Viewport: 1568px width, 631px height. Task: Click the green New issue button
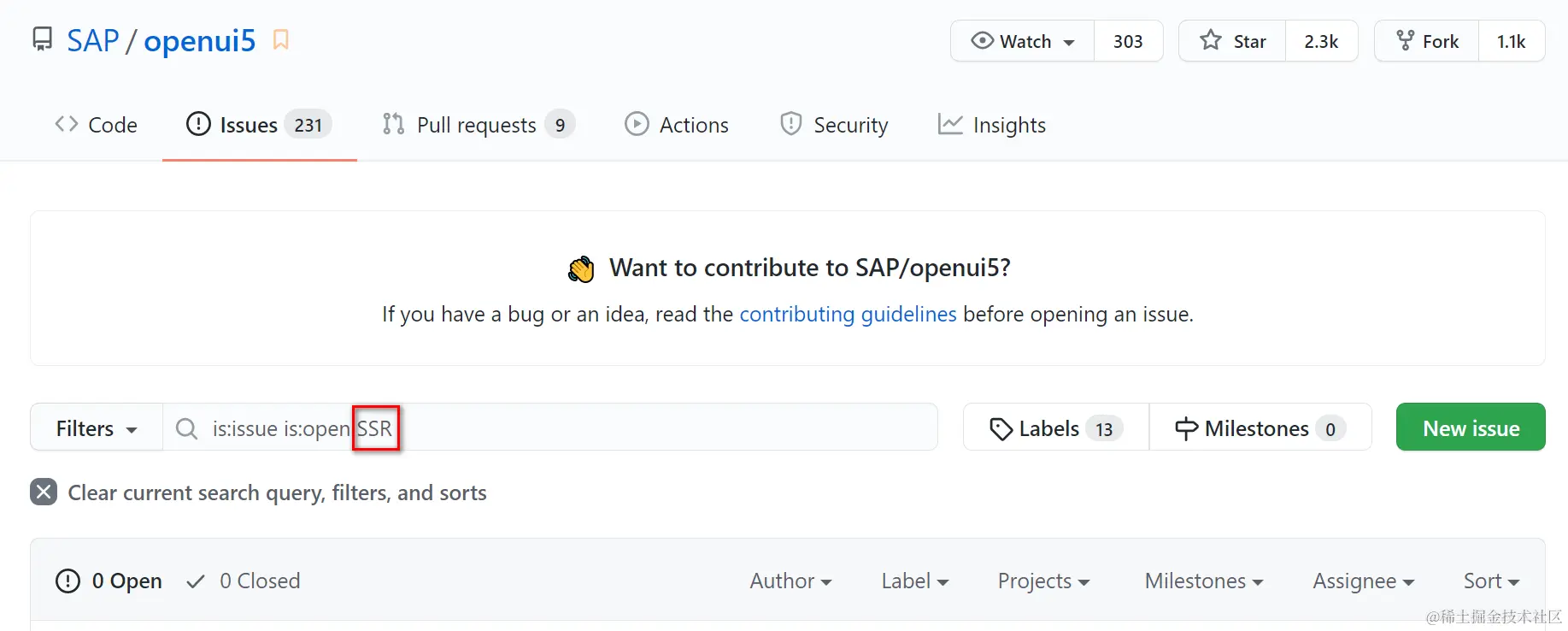click(1471, 428)
